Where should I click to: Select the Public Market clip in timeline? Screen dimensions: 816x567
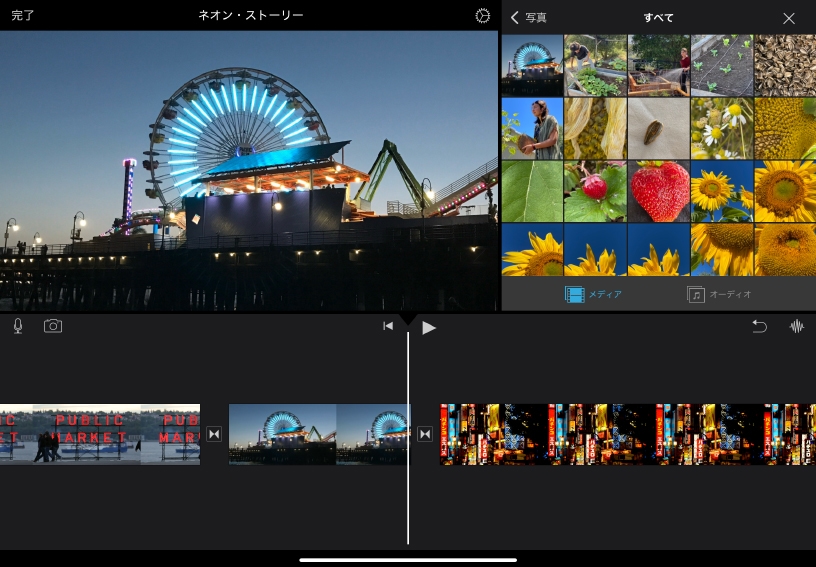(x=100, y=434)
